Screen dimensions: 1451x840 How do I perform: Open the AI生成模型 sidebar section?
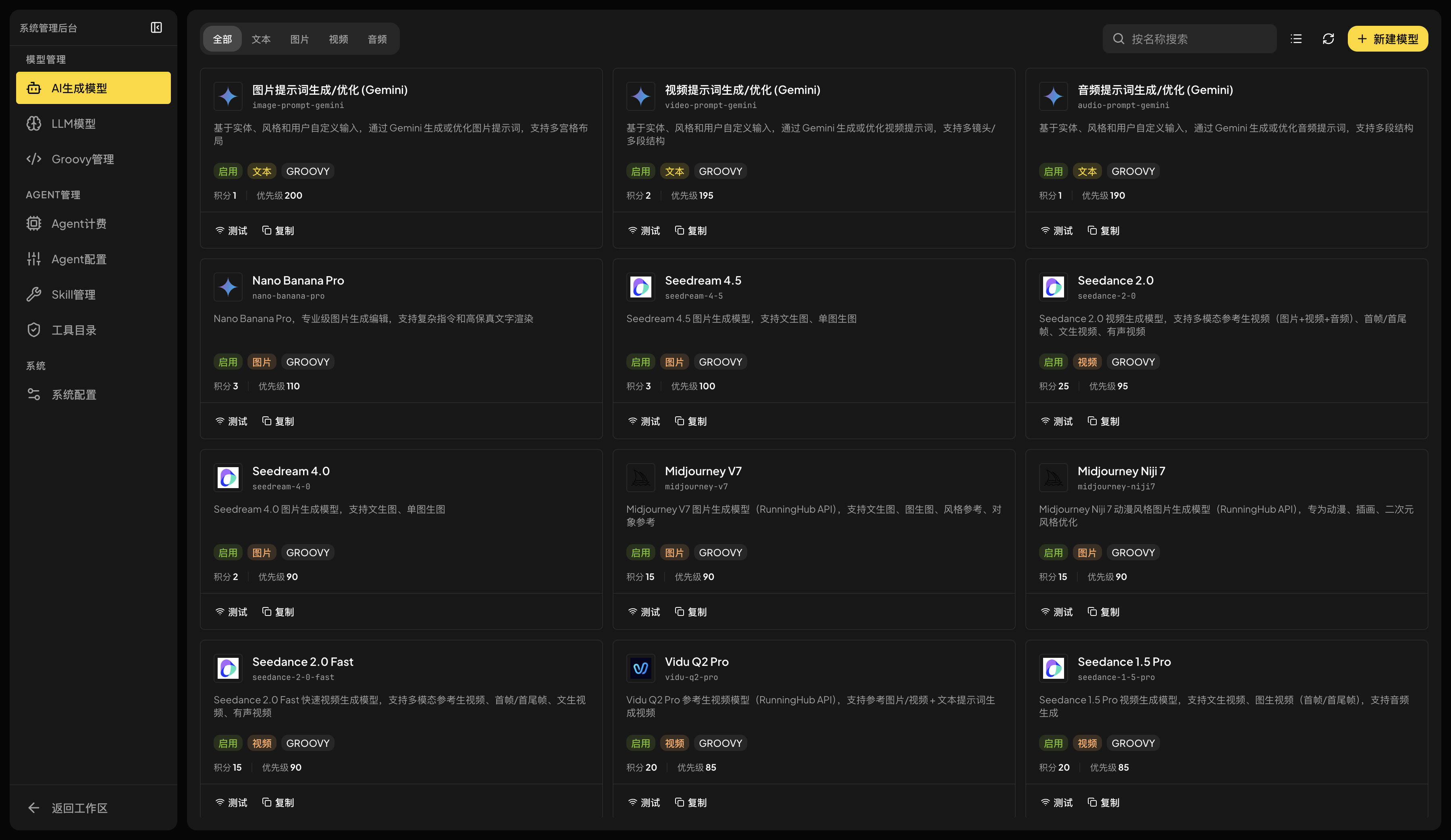[x=93, y=87]
